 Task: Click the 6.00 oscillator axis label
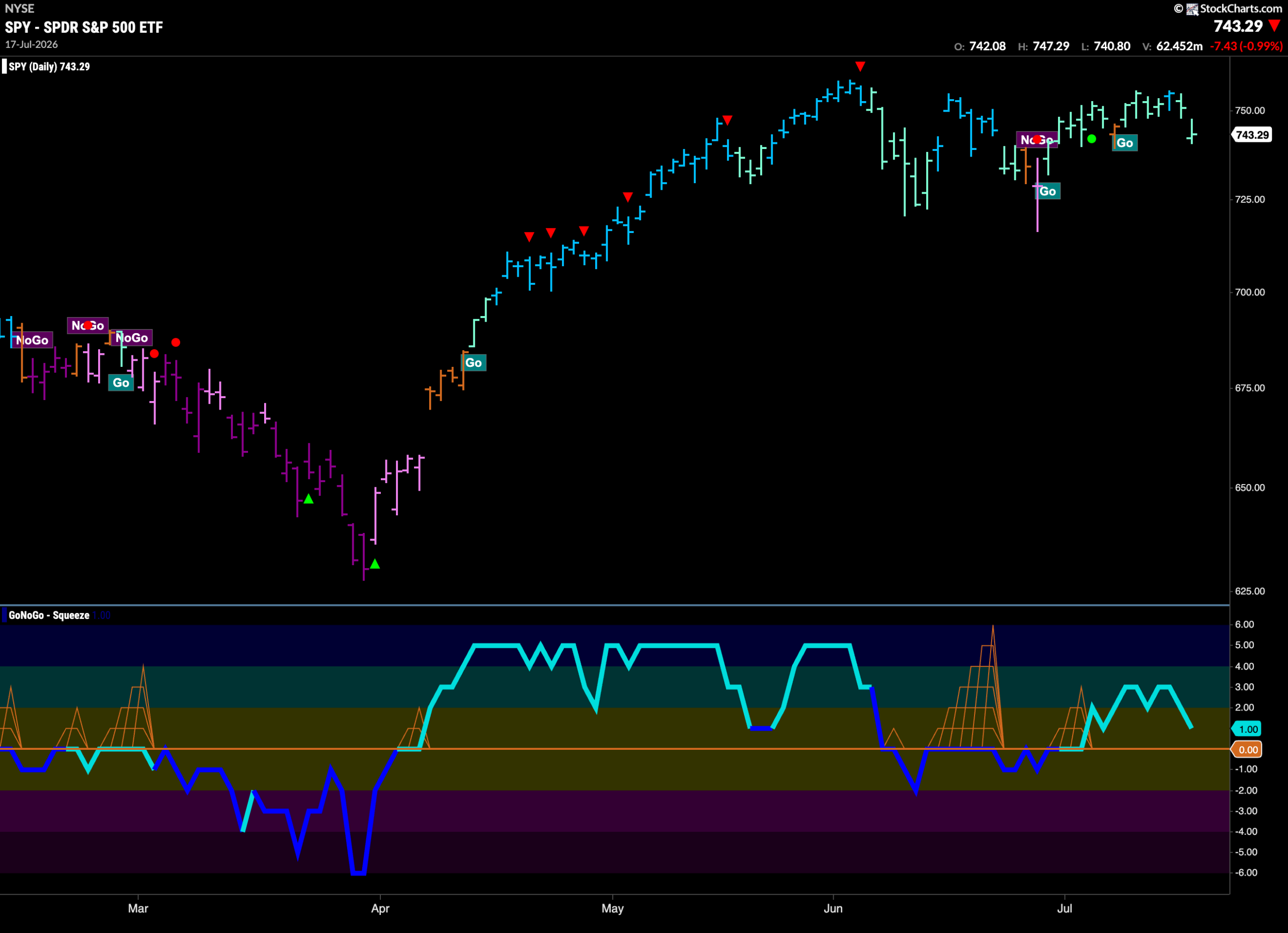point(1244,625)
